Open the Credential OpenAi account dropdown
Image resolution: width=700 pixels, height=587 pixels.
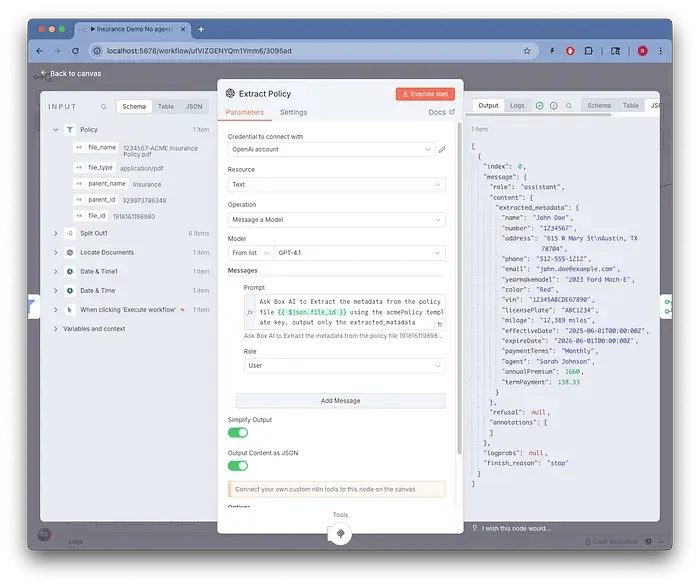[x=331, y=150]
